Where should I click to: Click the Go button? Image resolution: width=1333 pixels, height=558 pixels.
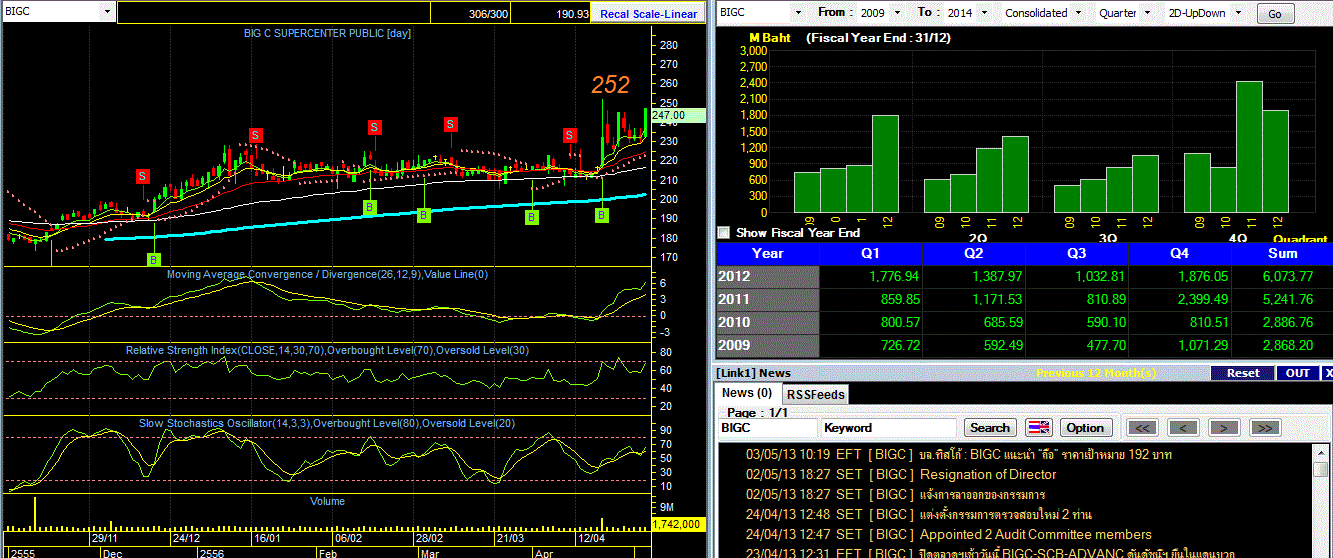[1274, 14]
